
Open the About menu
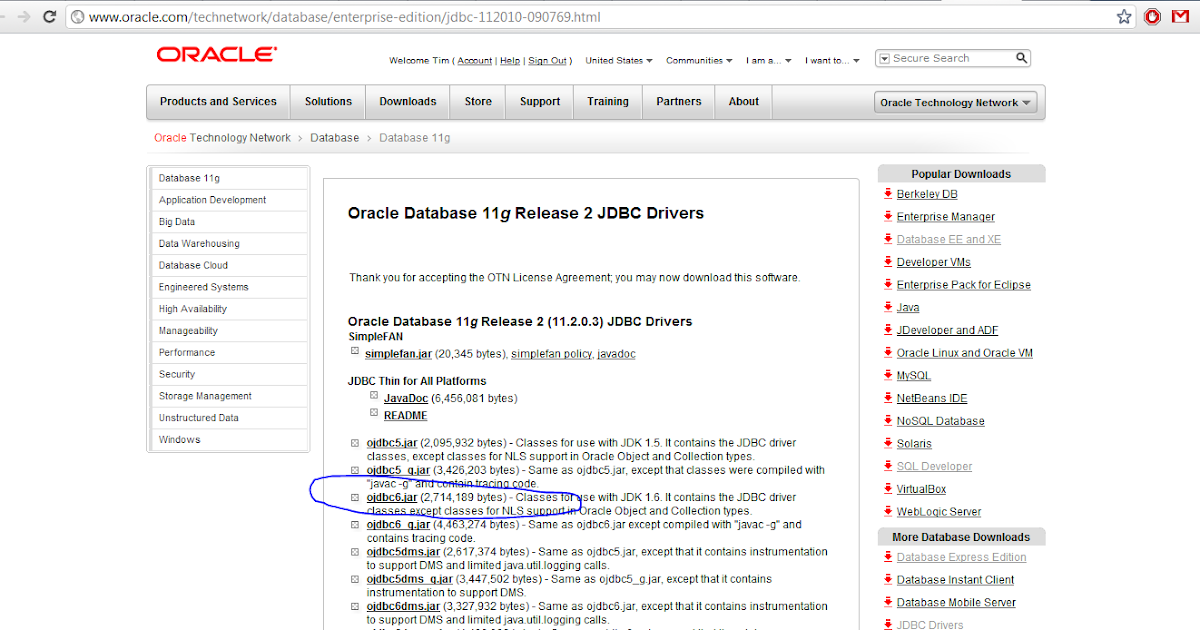744,101
